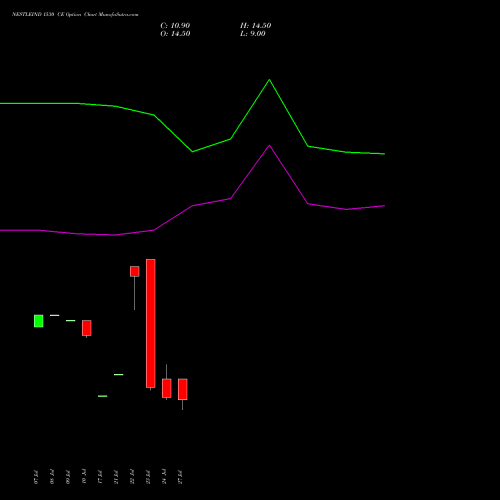This screenshot has width=500, height=500.
Task: Click the peak of the purple line
Action: click(269, 145)
